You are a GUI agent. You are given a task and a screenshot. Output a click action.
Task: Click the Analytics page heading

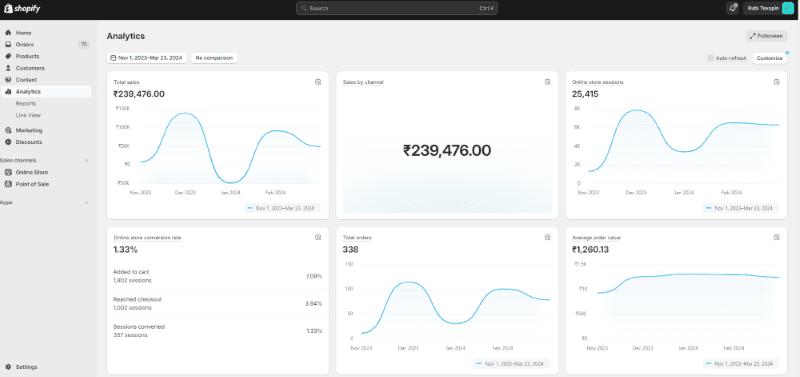tap(126, 36)
